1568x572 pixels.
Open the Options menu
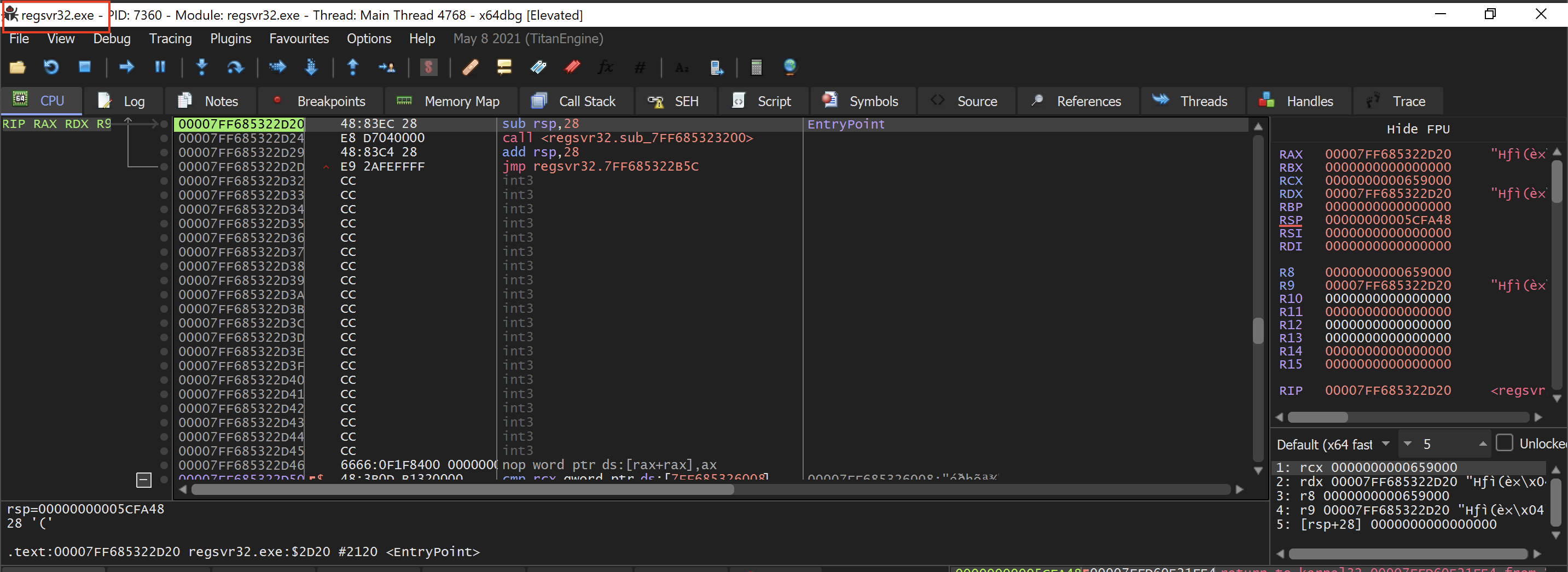[x=369, y=39]
